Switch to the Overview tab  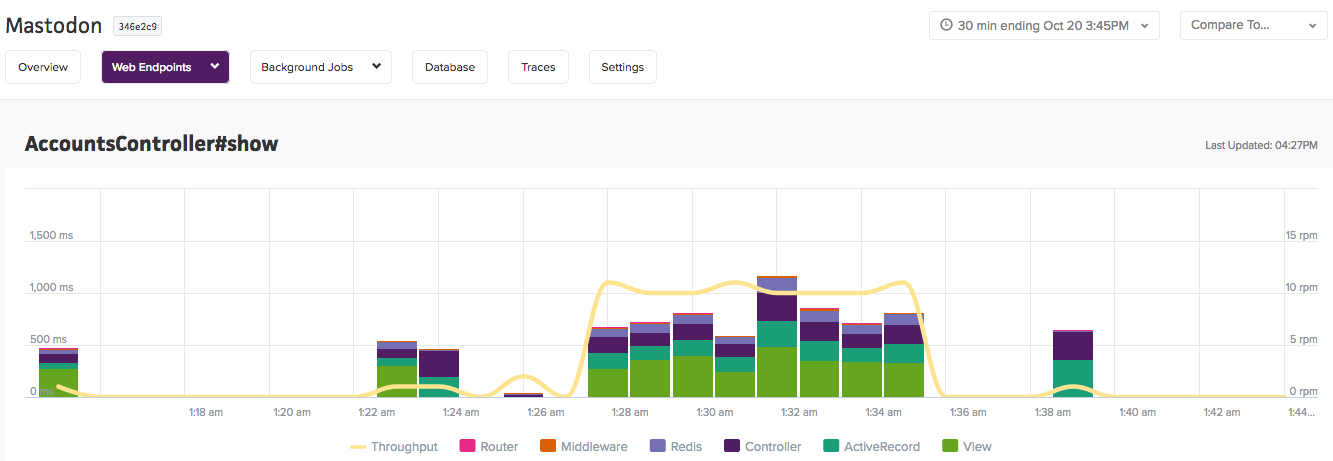pos(43,67)
